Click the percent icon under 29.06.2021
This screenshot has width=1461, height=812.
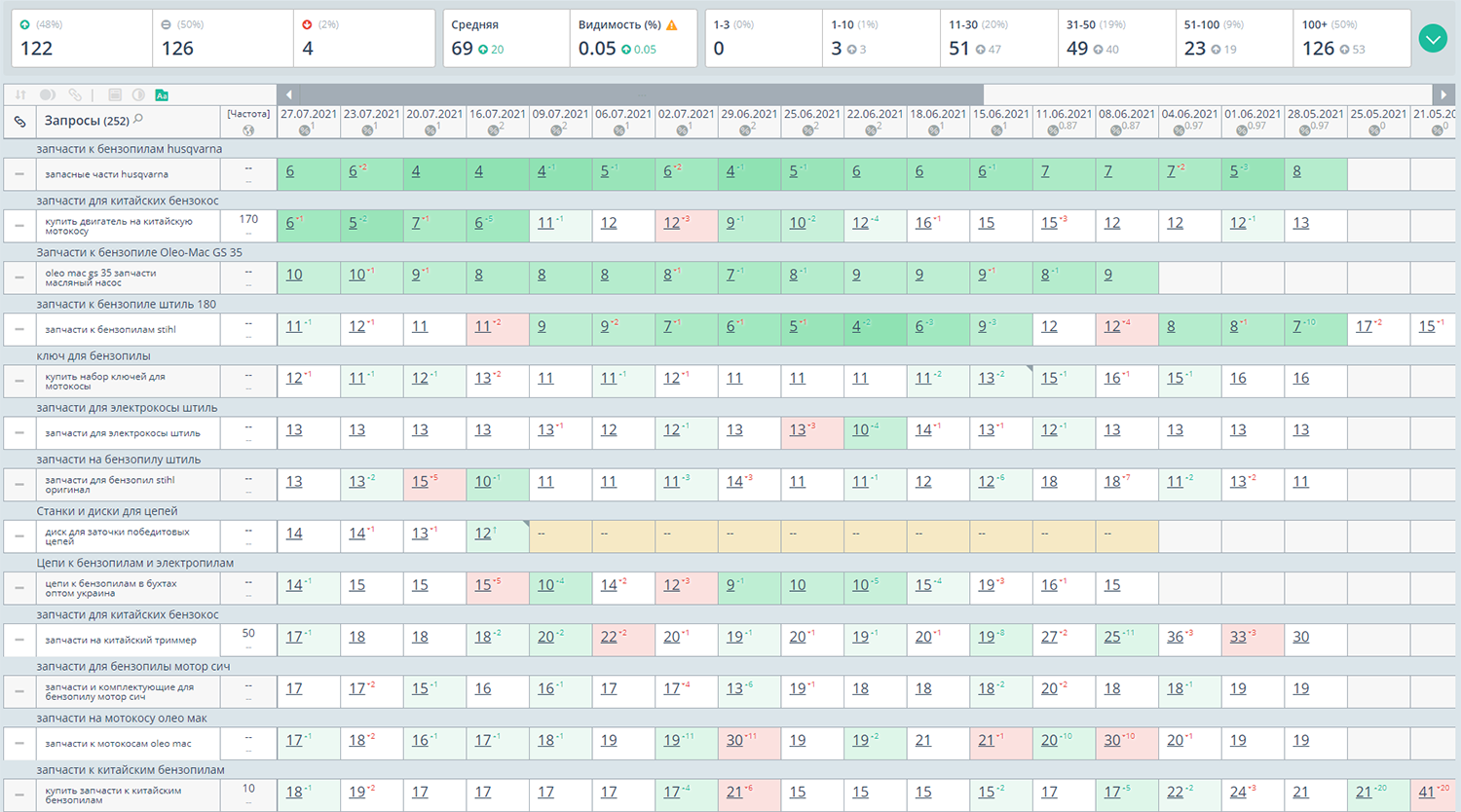(746, 129)
